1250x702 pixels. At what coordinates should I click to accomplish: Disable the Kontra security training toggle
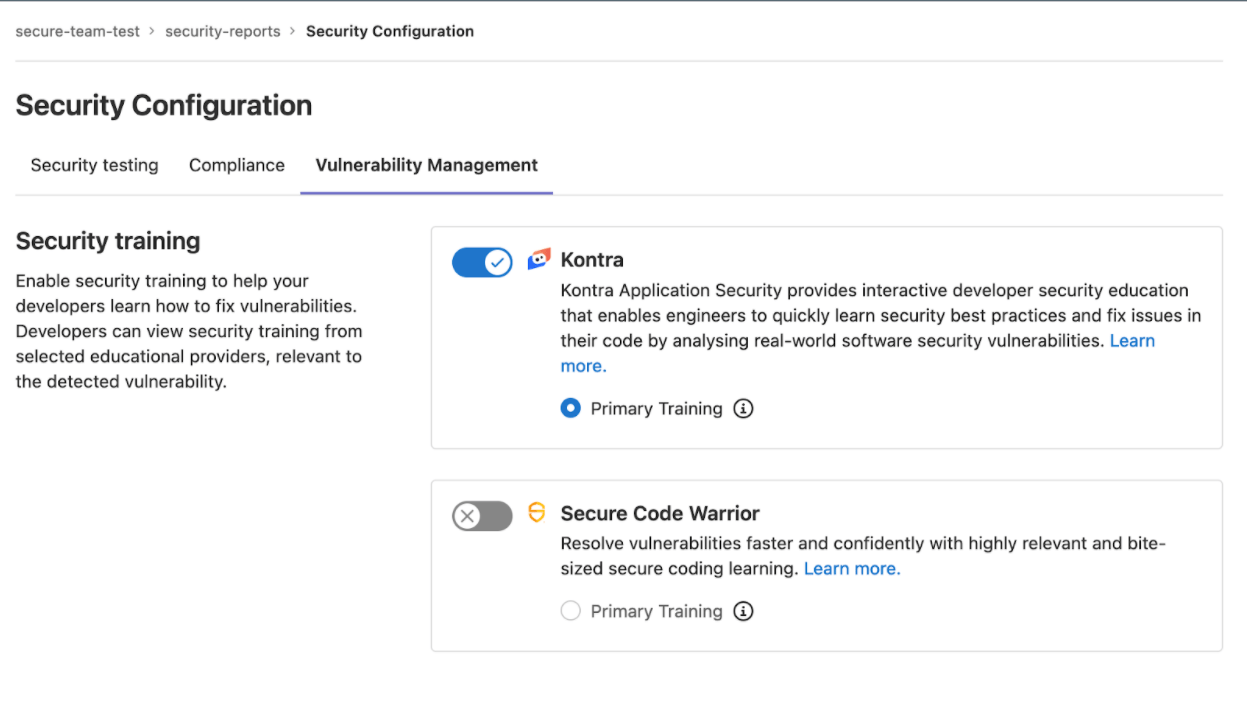tap(482, 261)
